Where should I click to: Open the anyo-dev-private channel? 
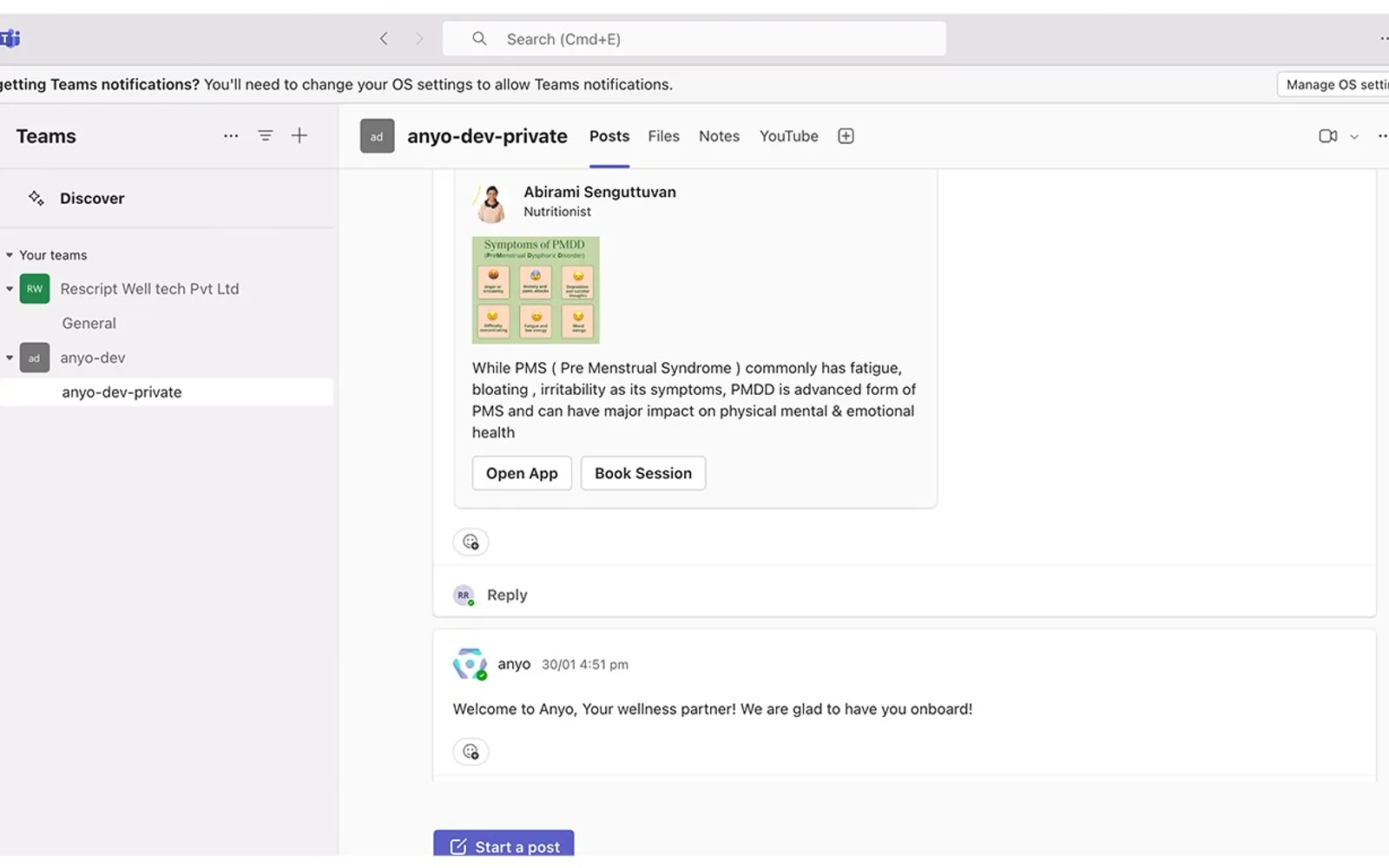tap(167, 392)
